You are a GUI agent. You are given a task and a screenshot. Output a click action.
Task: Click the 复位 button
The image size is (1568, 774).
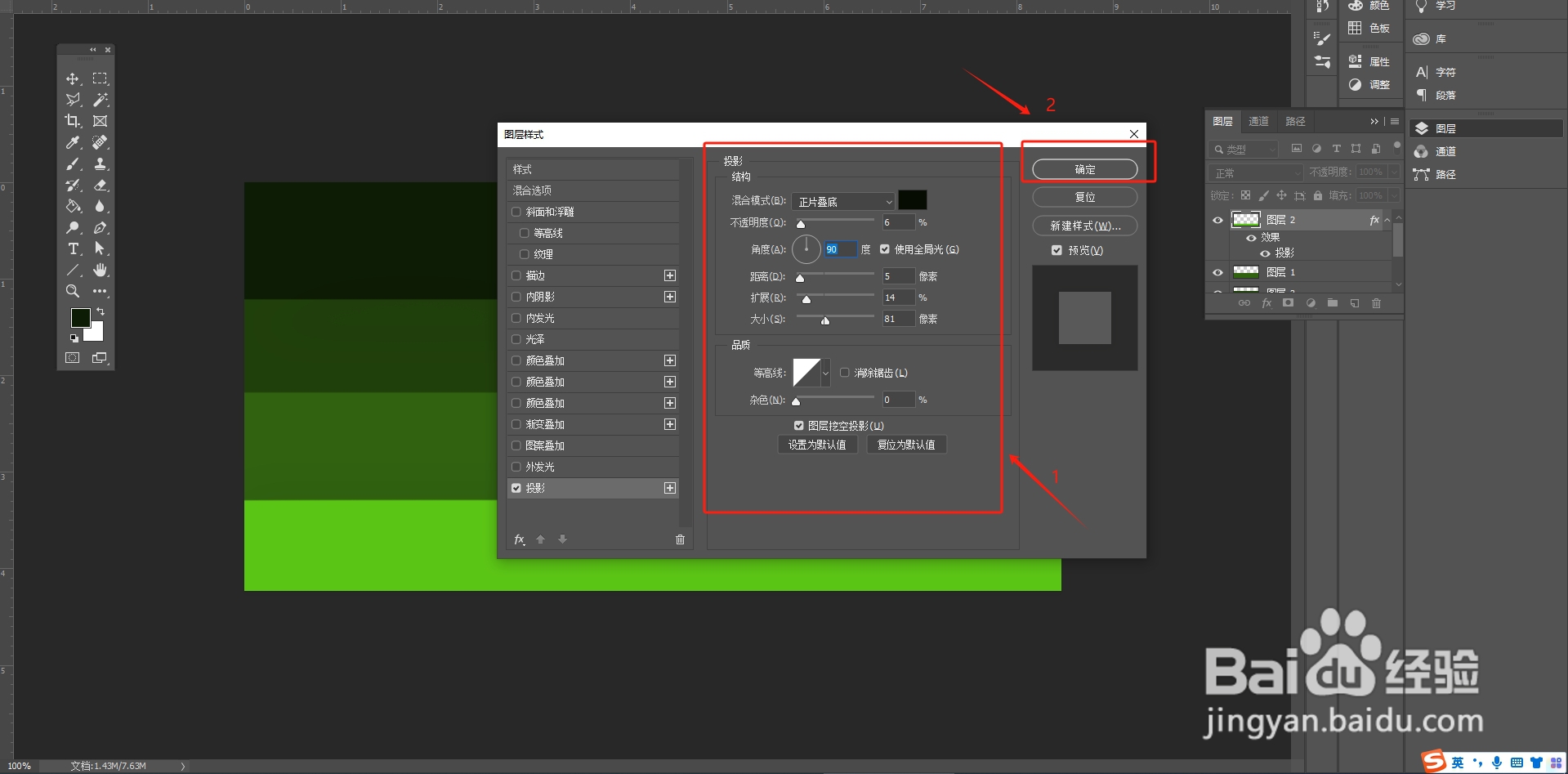(1085, 197)
